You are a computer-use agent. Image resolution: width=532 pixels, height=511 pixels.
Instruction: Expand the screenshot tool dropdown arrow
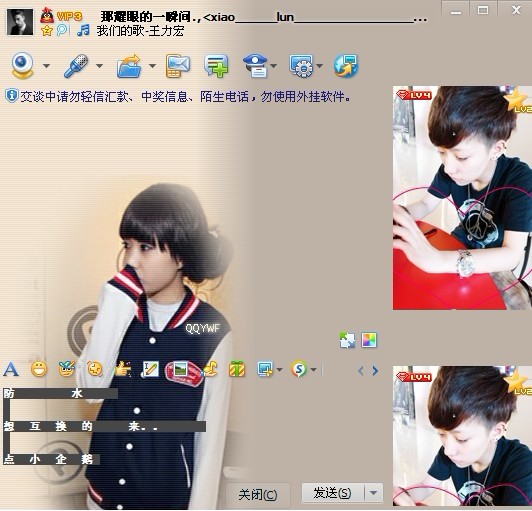(279, 370)
